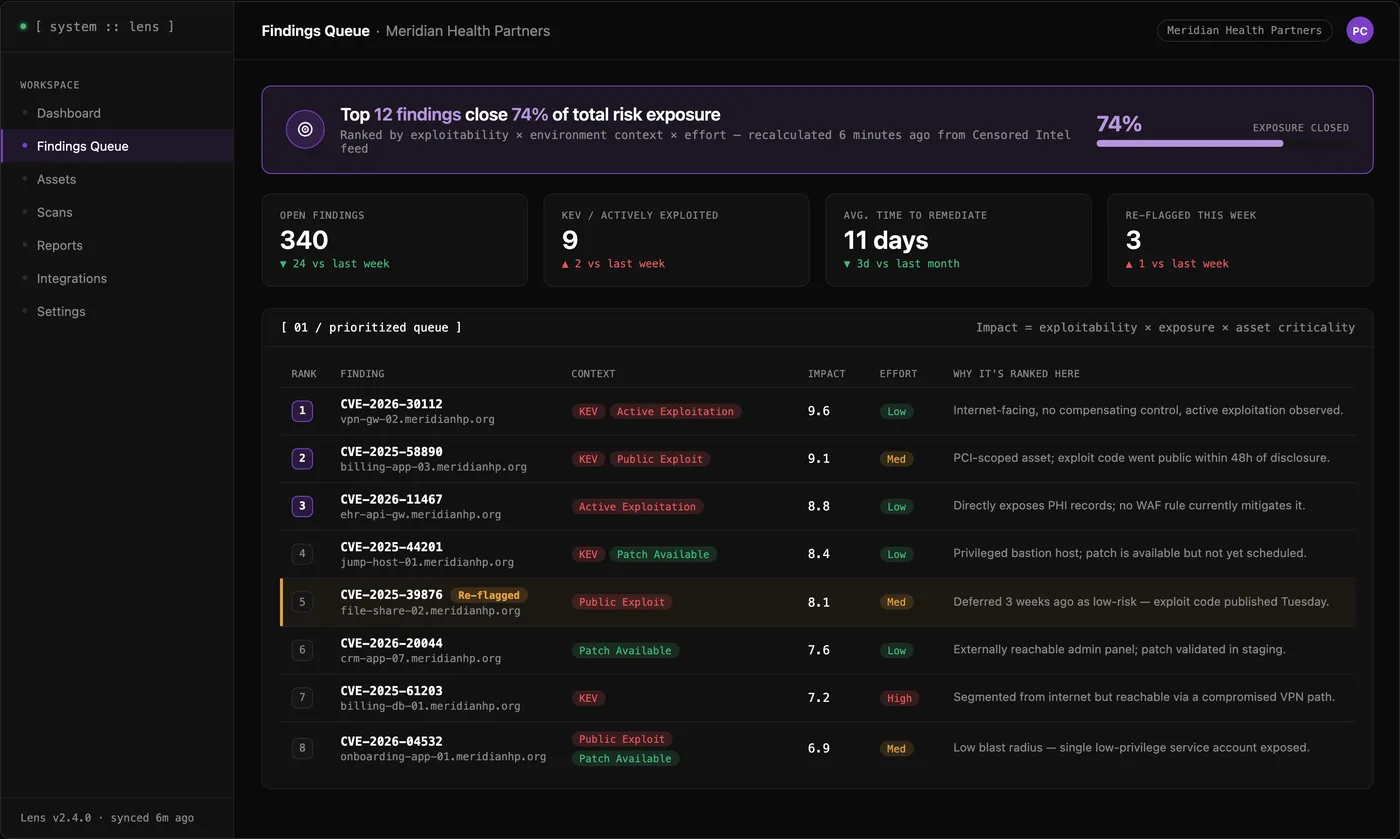Click hostname billing-db-01.meridianhp.org
The image size is (1400, 839).
point(430,706)
